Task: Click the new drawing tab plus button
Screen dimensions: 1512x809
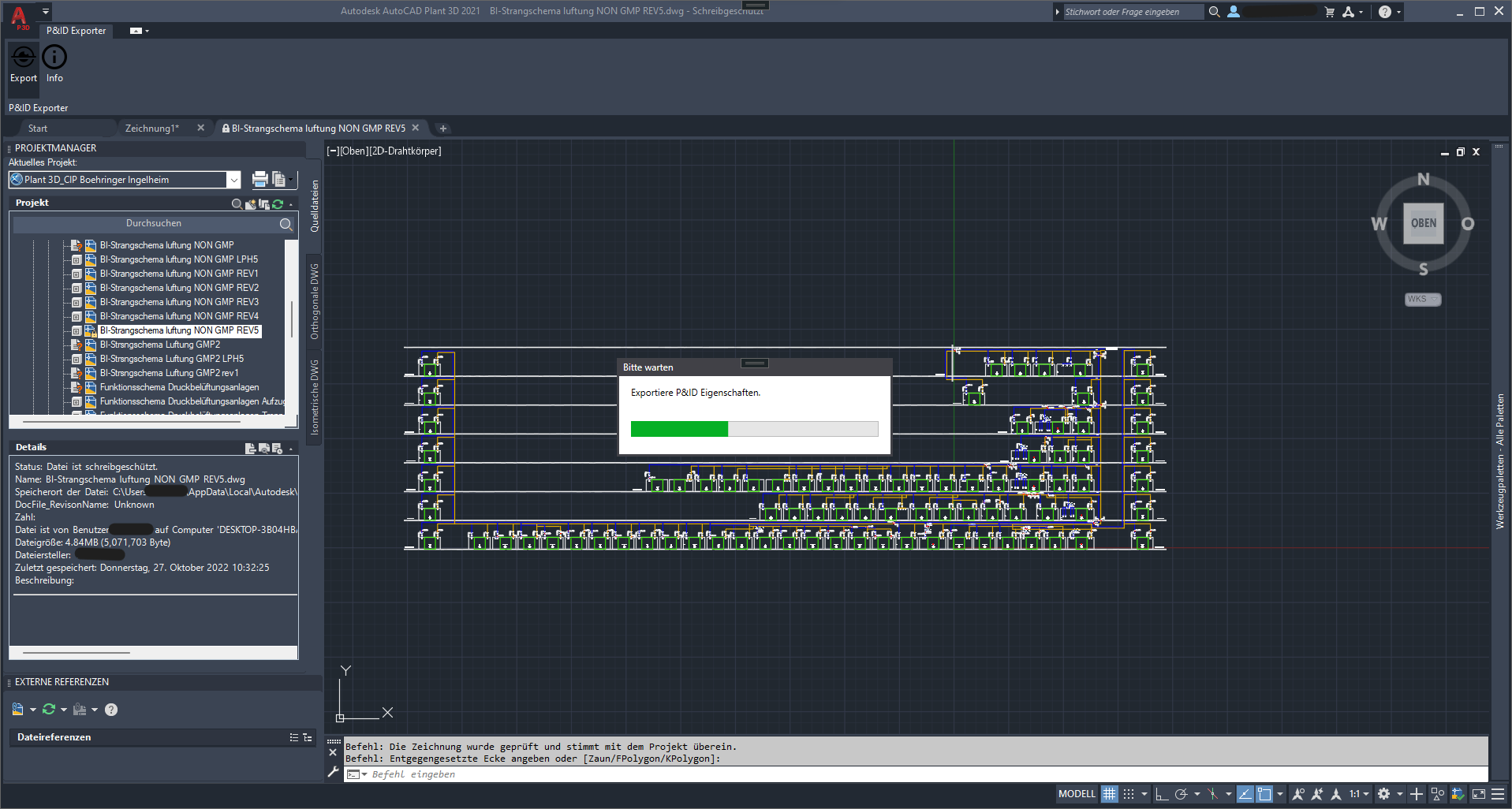Action: 443,129
